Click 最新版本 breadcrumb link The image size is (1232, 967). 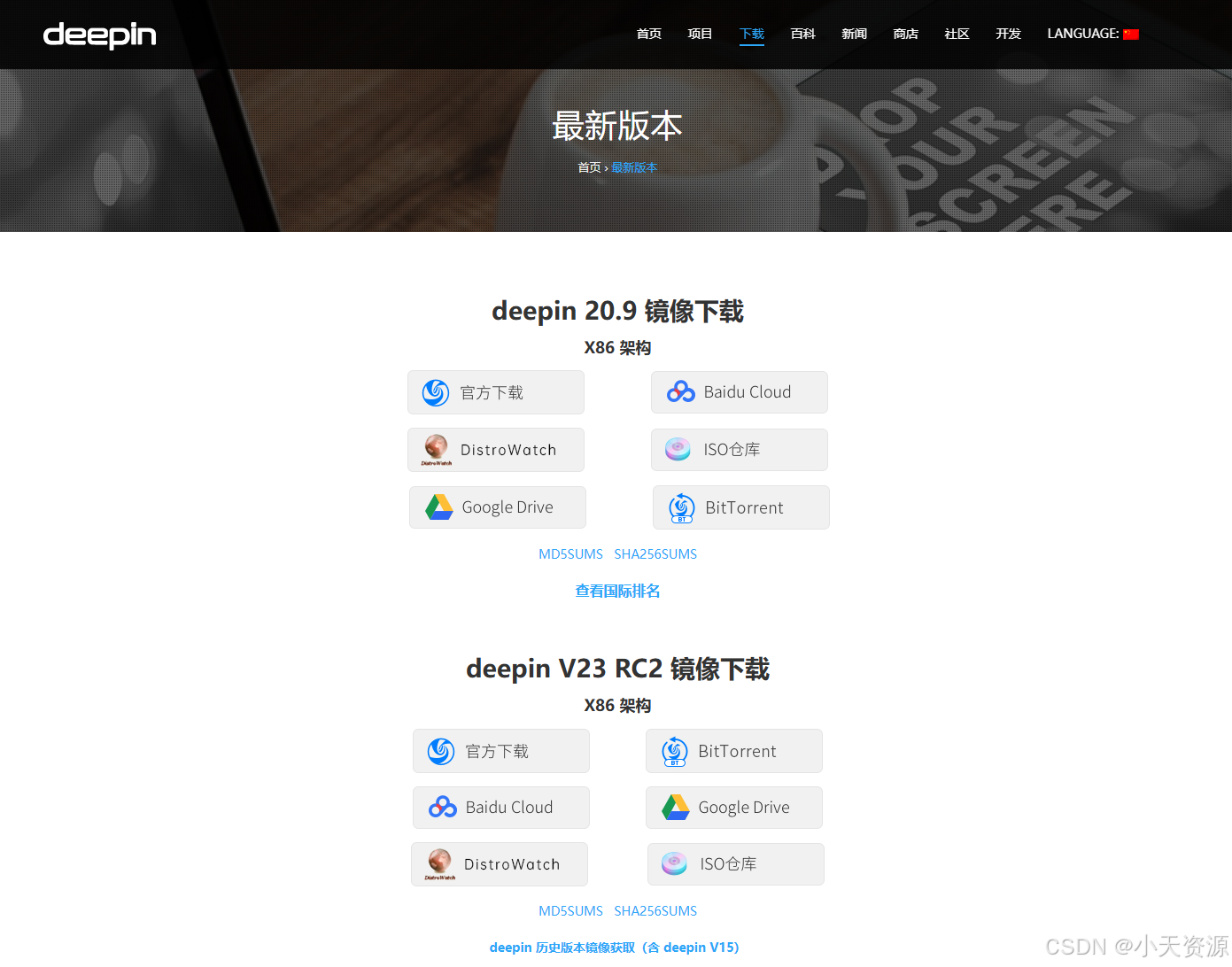[x=634, y=167]
